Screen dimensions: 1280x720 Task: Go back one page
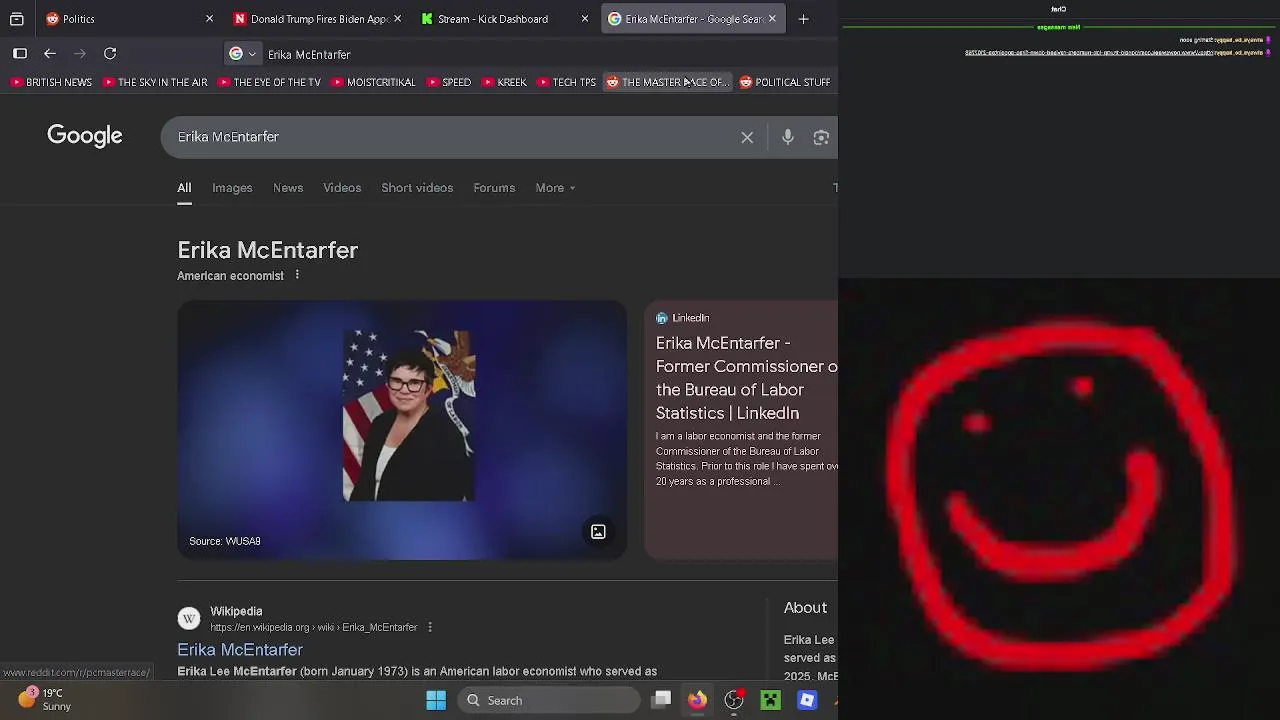pyautogui.click(x=50, y=53)
